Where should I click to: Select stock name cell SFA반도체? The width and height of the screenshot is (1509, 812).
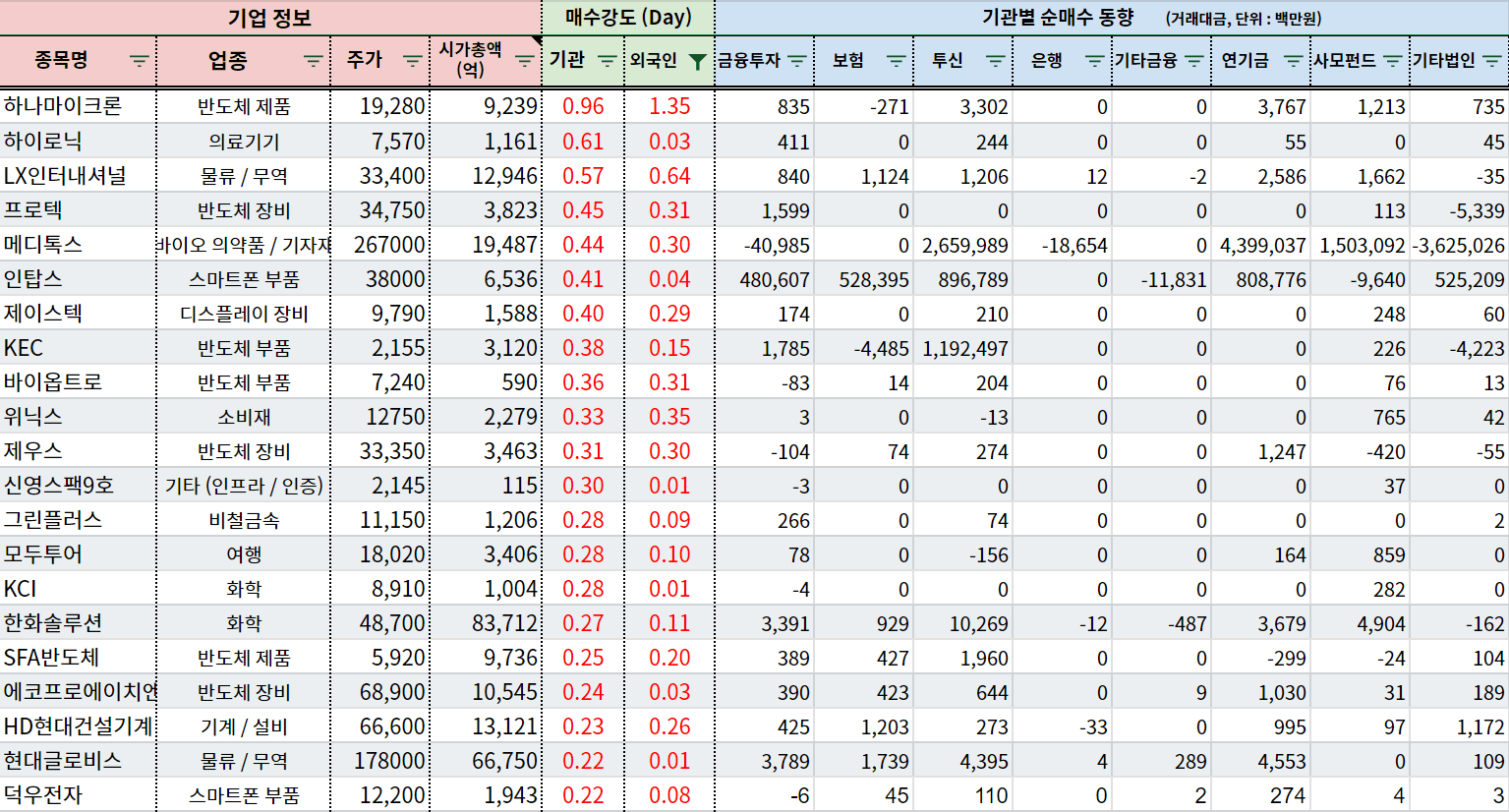tap(78, 658)
